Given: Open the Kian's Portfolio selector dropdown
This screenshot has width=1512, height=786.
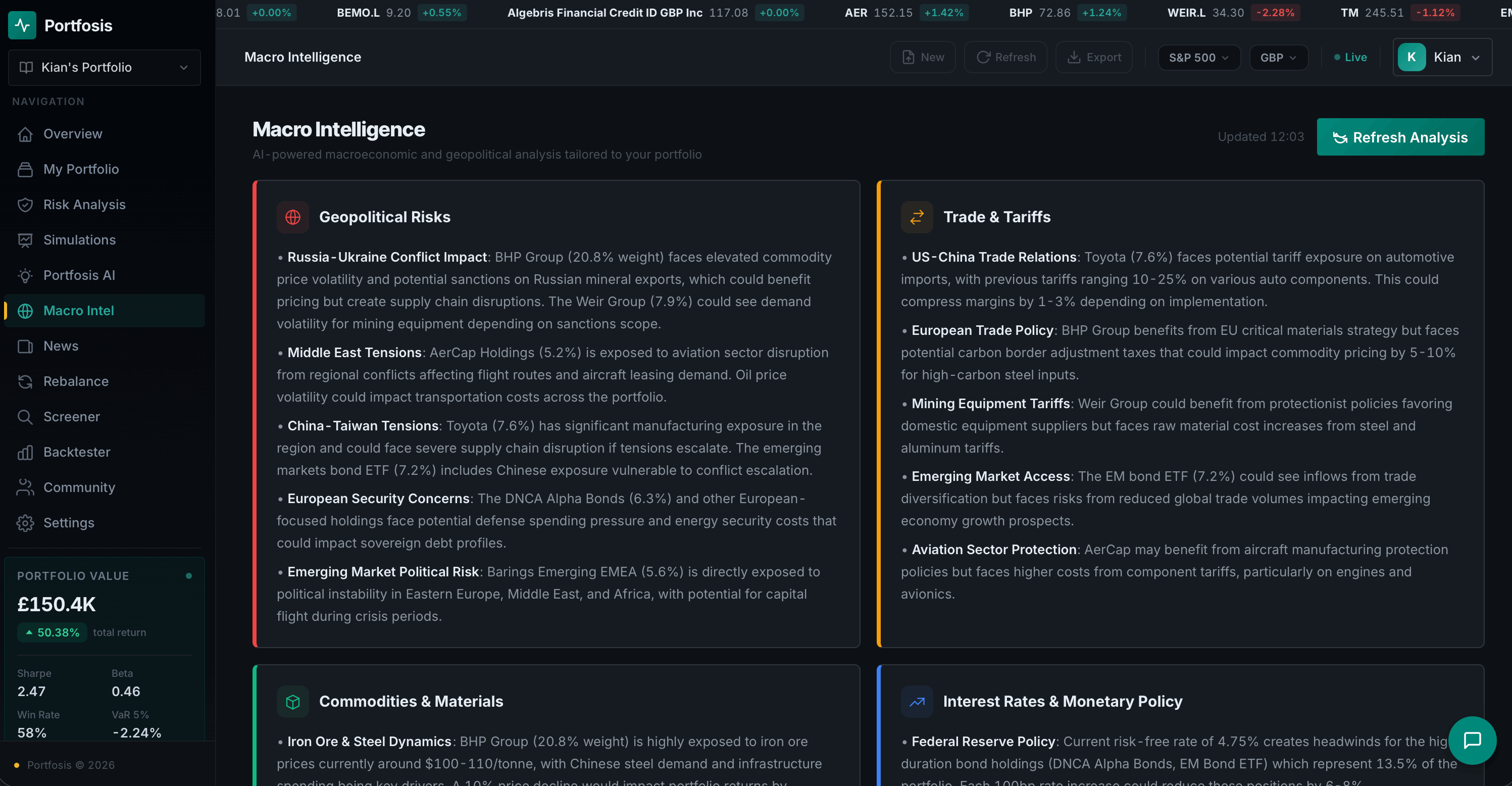Looking at the screenshot, I should point(105,68).
